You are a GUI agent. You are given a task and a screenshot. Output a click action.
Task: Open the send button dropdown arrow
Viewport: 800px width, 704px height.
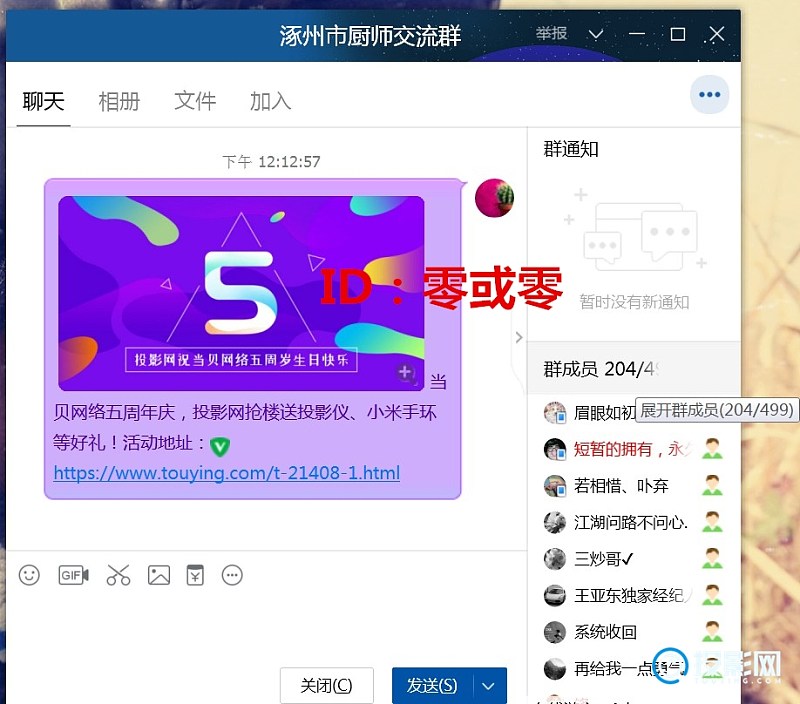pos(489,686)
